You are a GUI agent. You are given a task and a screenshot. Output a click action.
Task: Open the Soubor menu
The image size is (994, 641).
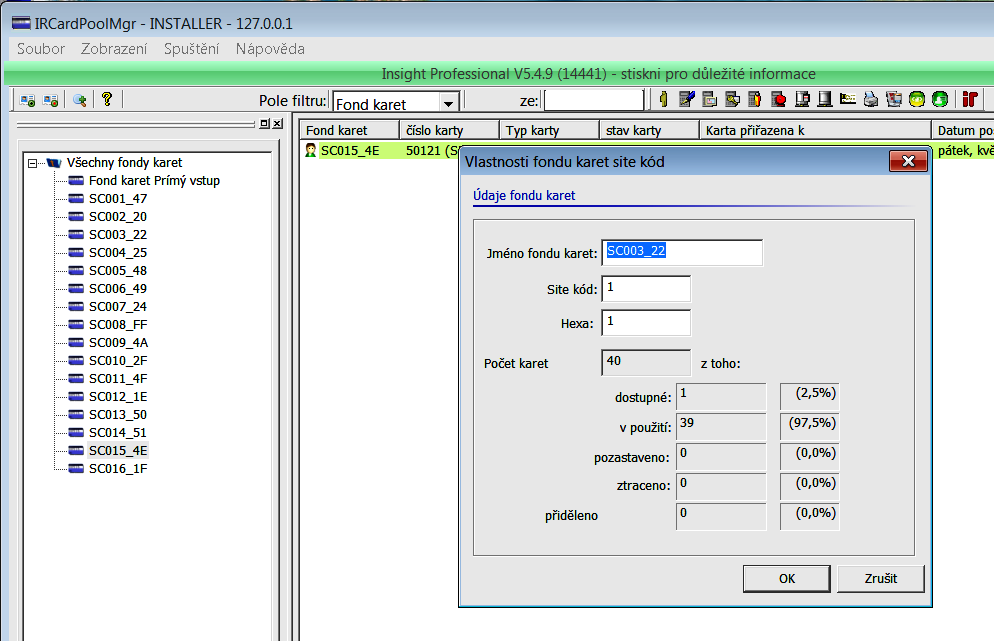pos(41,49)
